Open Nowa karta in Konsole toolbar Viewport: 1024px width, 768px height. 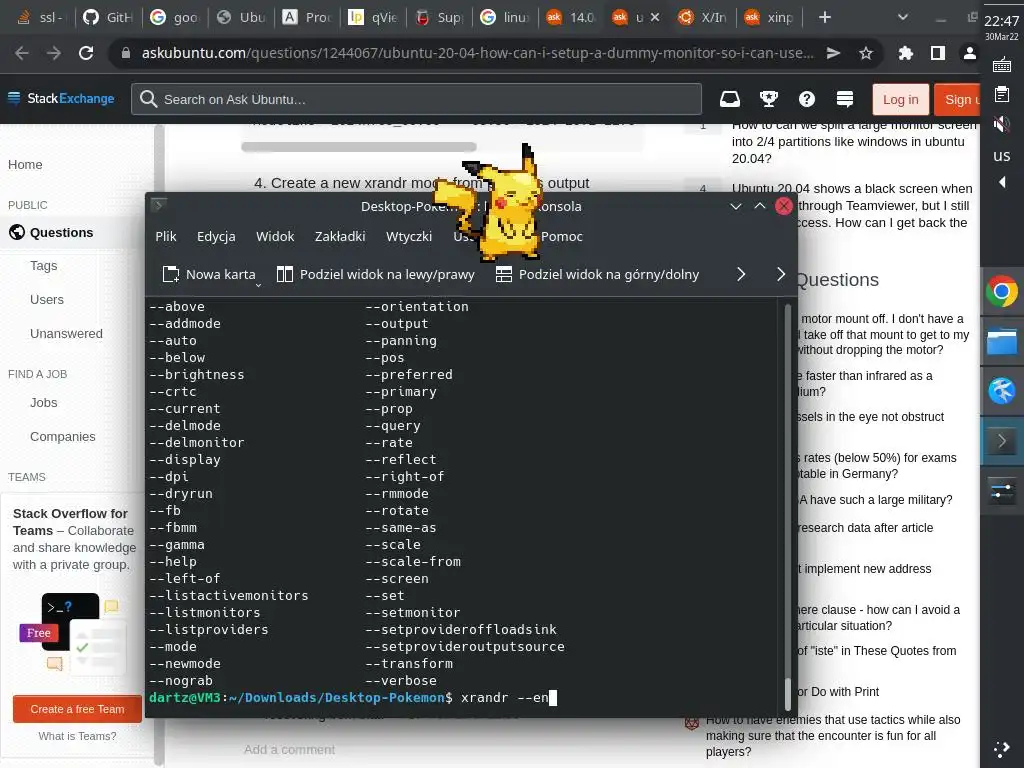click(209, 274)
